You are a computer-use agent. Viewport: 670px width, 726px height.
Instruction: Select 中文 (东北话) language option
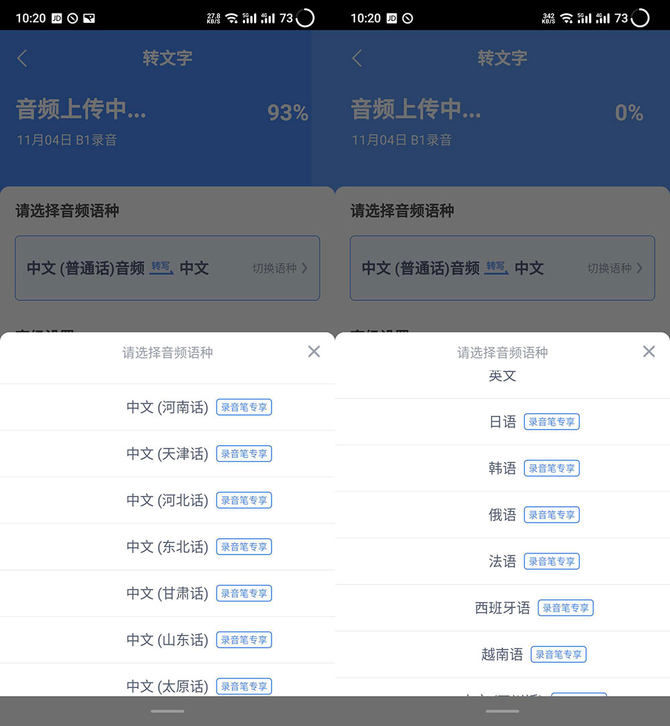[x=168, y=547]
